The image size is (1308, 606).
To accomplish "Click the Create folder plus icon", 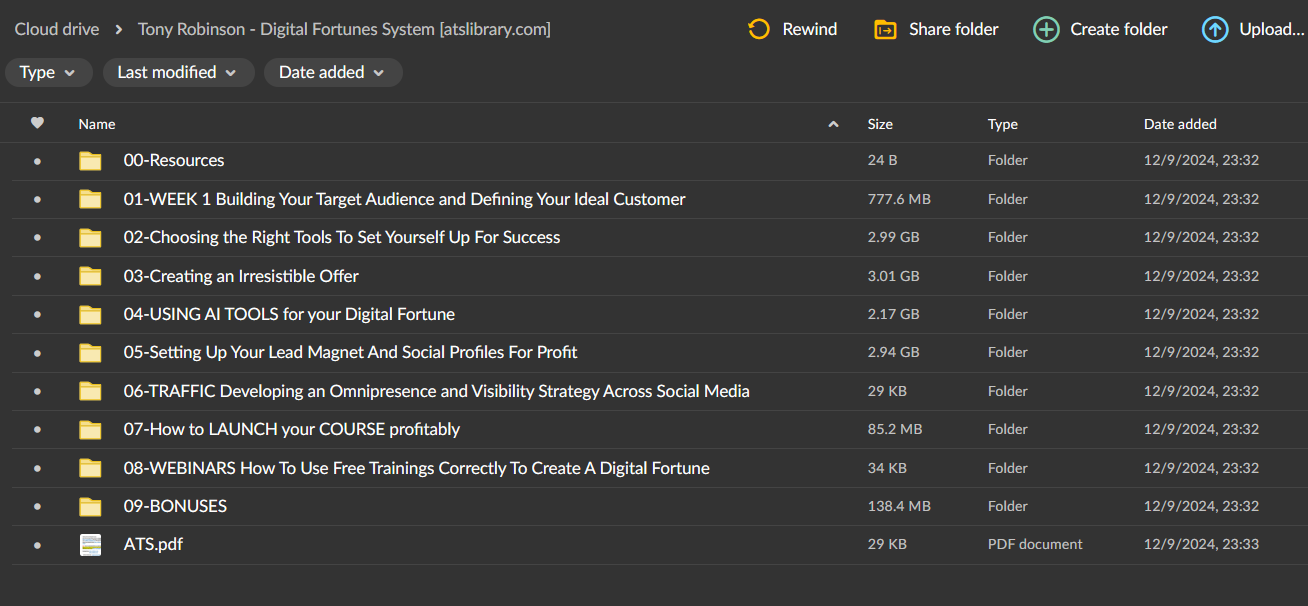I will click(x=1046, y=29).
